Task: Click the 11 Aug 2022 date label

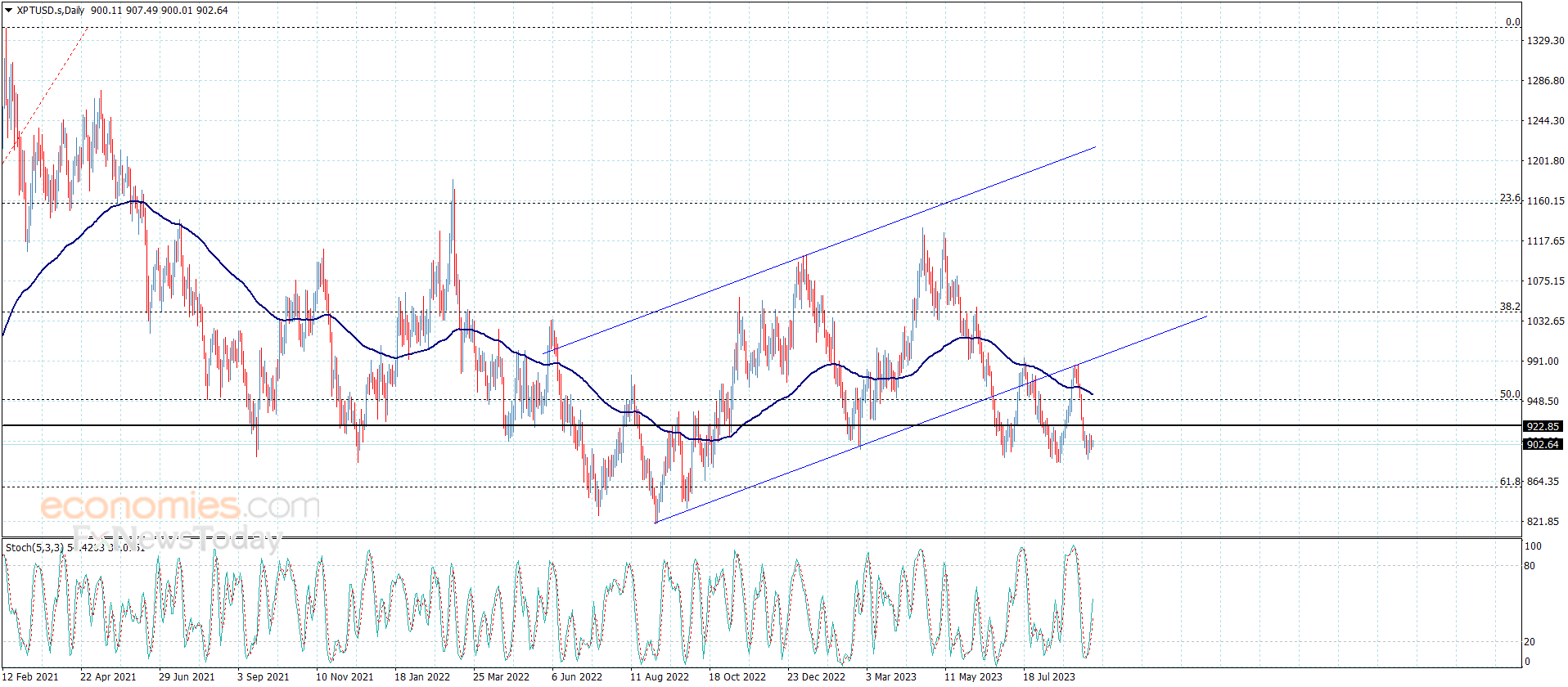Action: [x=660, y=676]
